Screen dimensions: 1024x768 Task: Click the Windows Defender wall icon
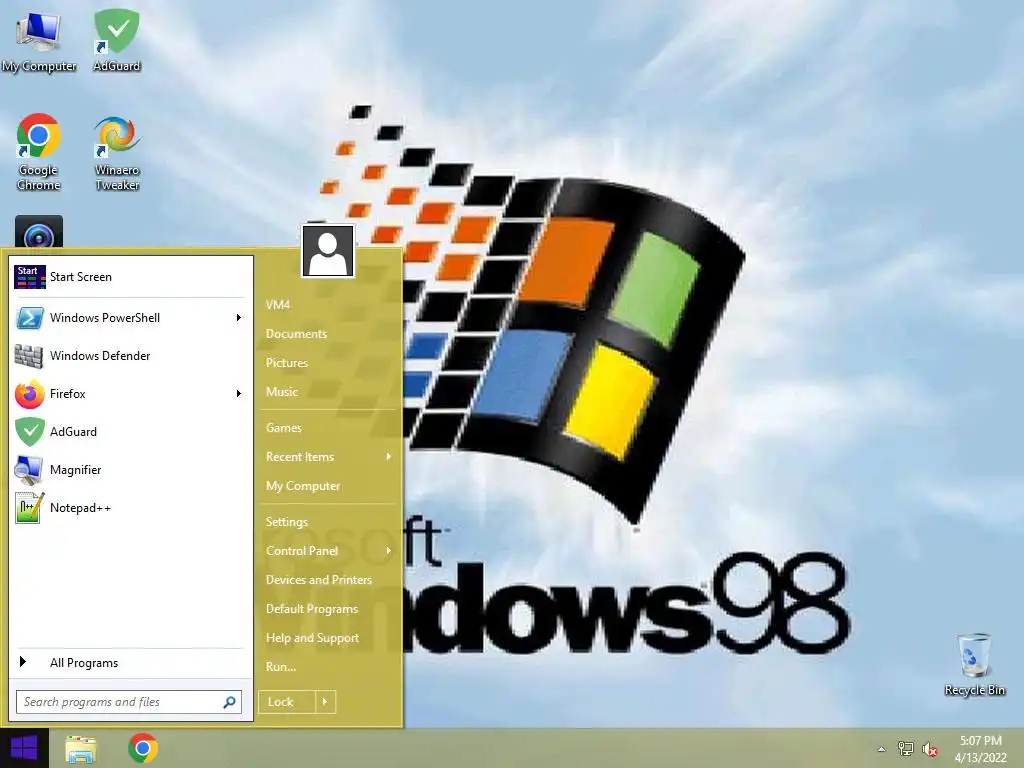(29, 356)
